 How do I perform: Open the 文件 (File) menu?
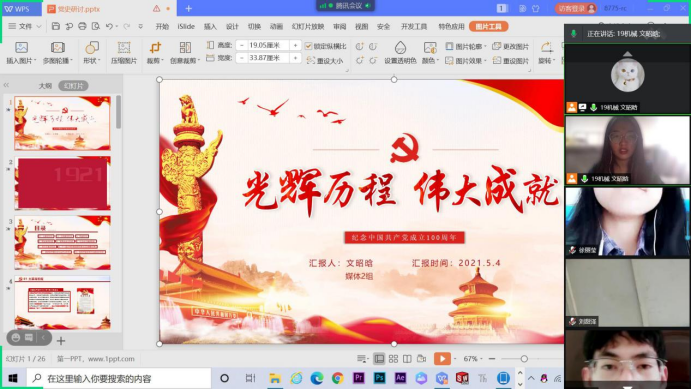pos(25,26)
